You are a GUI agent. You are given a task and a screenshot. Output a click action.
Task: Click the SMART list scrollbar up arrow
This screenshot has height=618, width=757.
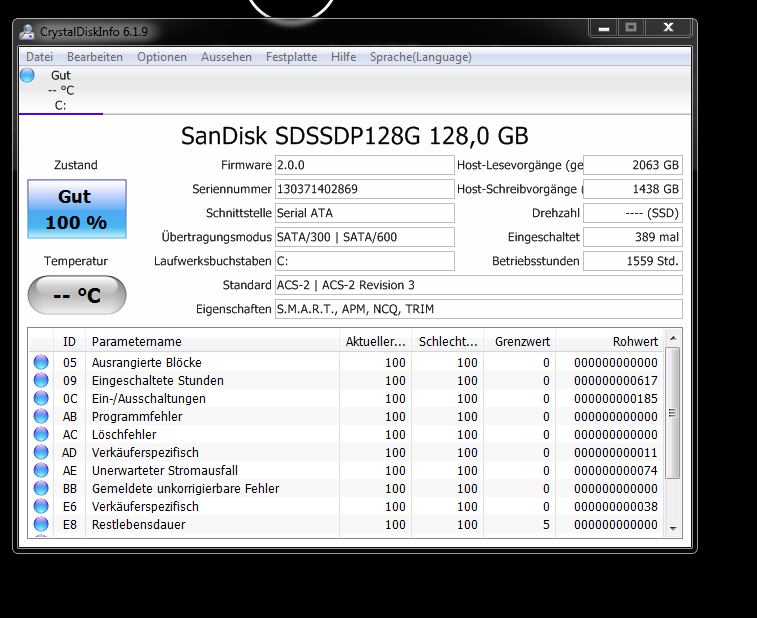tap(673, 338)
